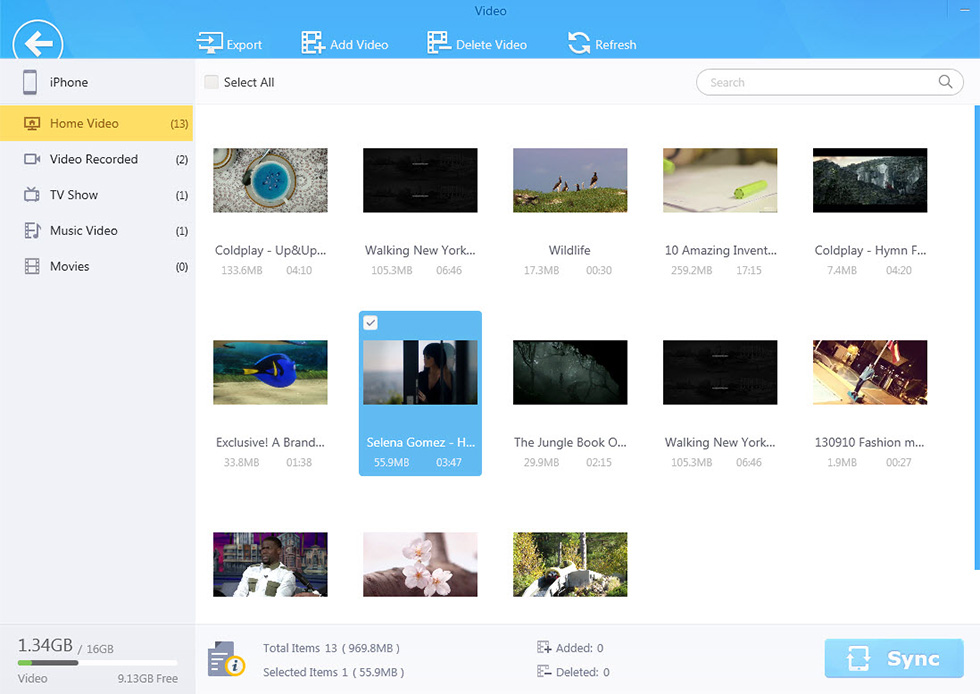Click the TV Show television icon
980x694 pixels.
coord(32,194)
